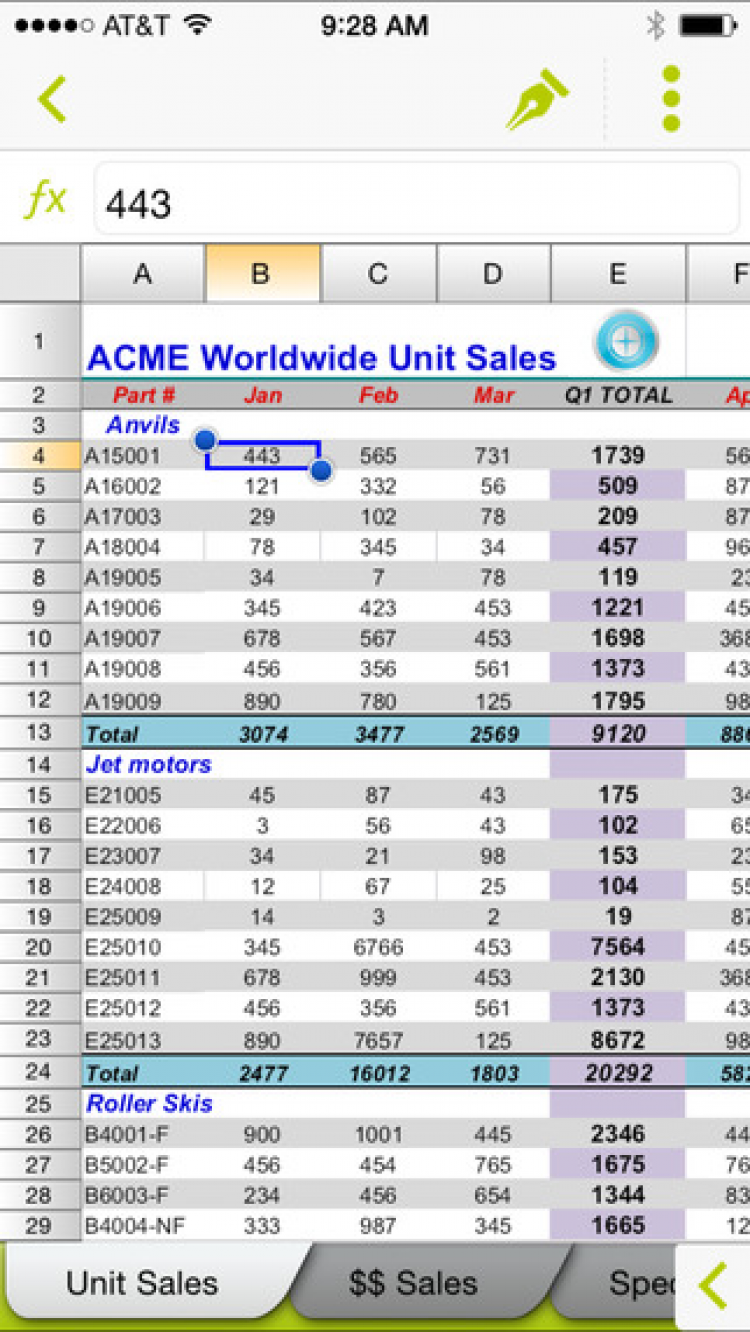Click cell E24008
Image resolution: width=750 pixels, height=1332 pixels.
click(x=143, y=886)
